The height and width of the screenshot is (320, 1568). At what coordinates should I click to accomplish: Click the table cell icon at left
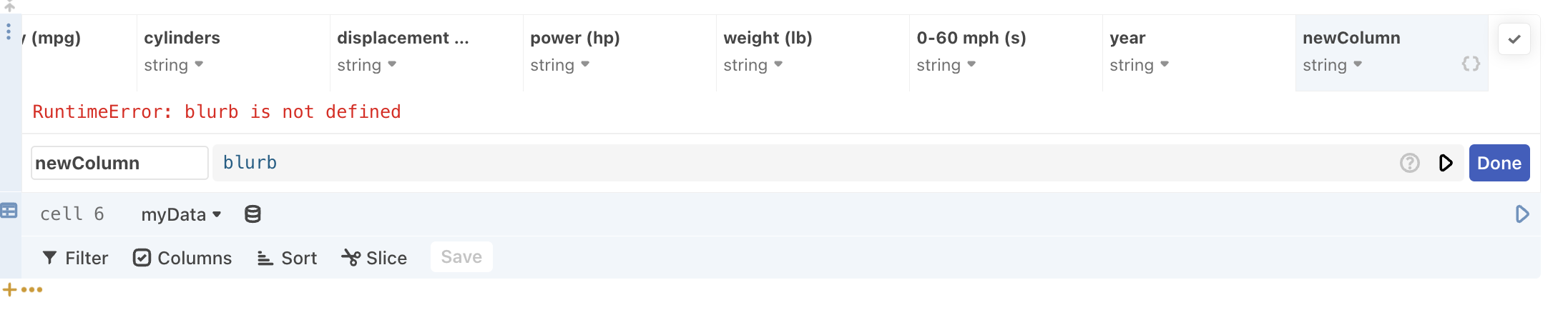[9, 211]
